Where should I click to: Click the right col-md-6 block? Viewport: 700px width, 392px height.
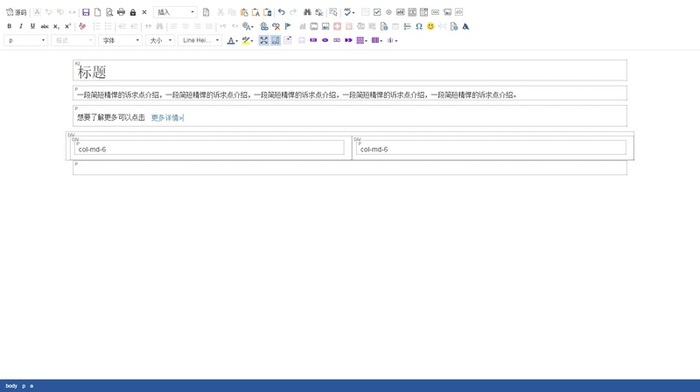[491, 148]
